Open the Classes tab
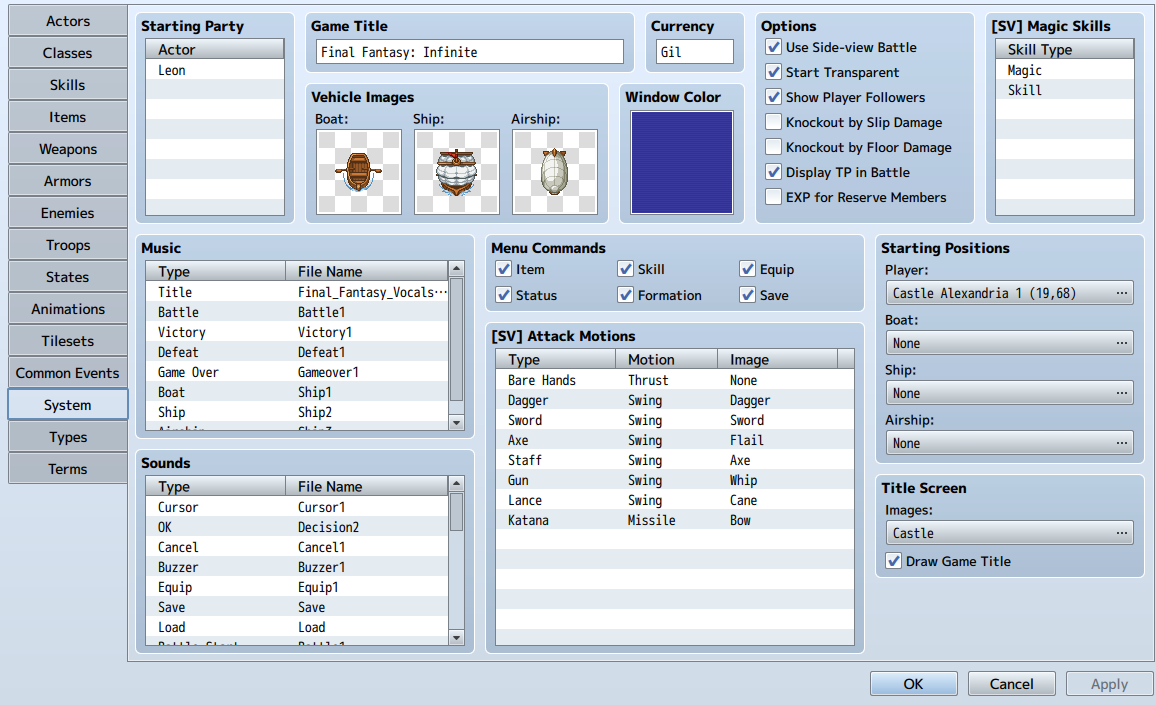Image resolution: width=1156 pixels, height=705 pixels. (x=68, y=53)
